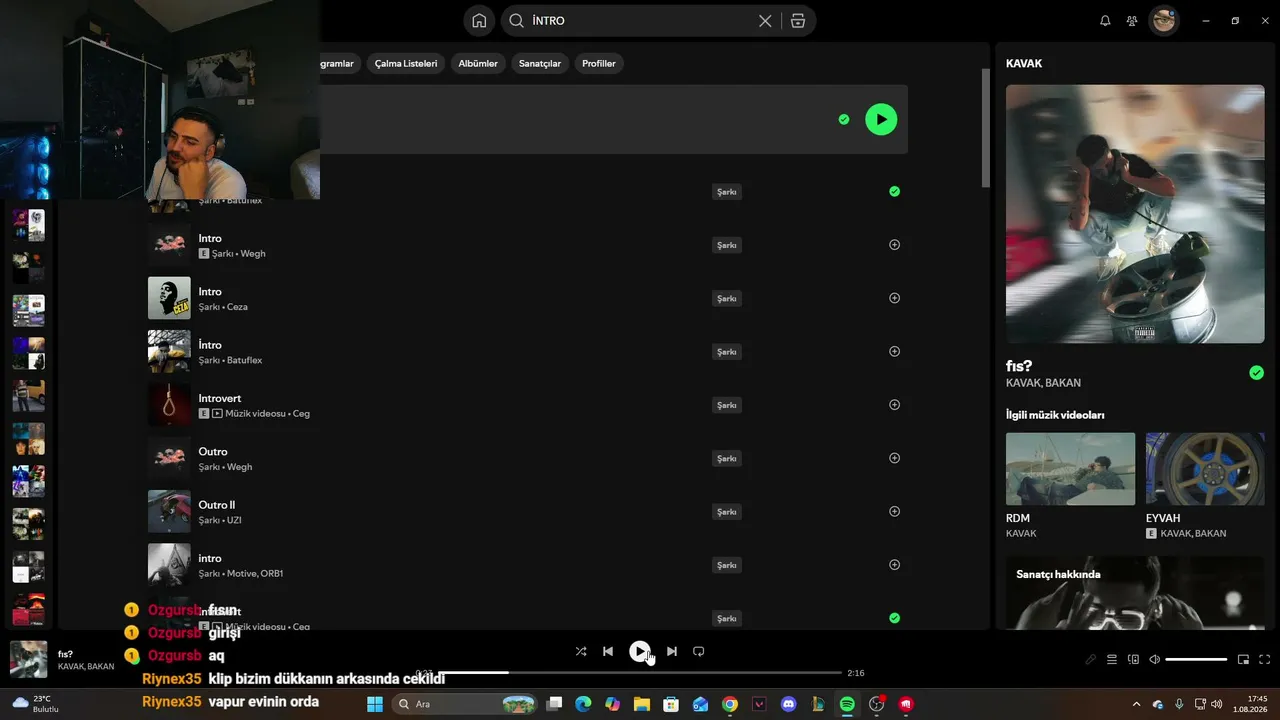Enter full screen player mode
This screenshot has height=720, width=1280.
coord(1264,660)
